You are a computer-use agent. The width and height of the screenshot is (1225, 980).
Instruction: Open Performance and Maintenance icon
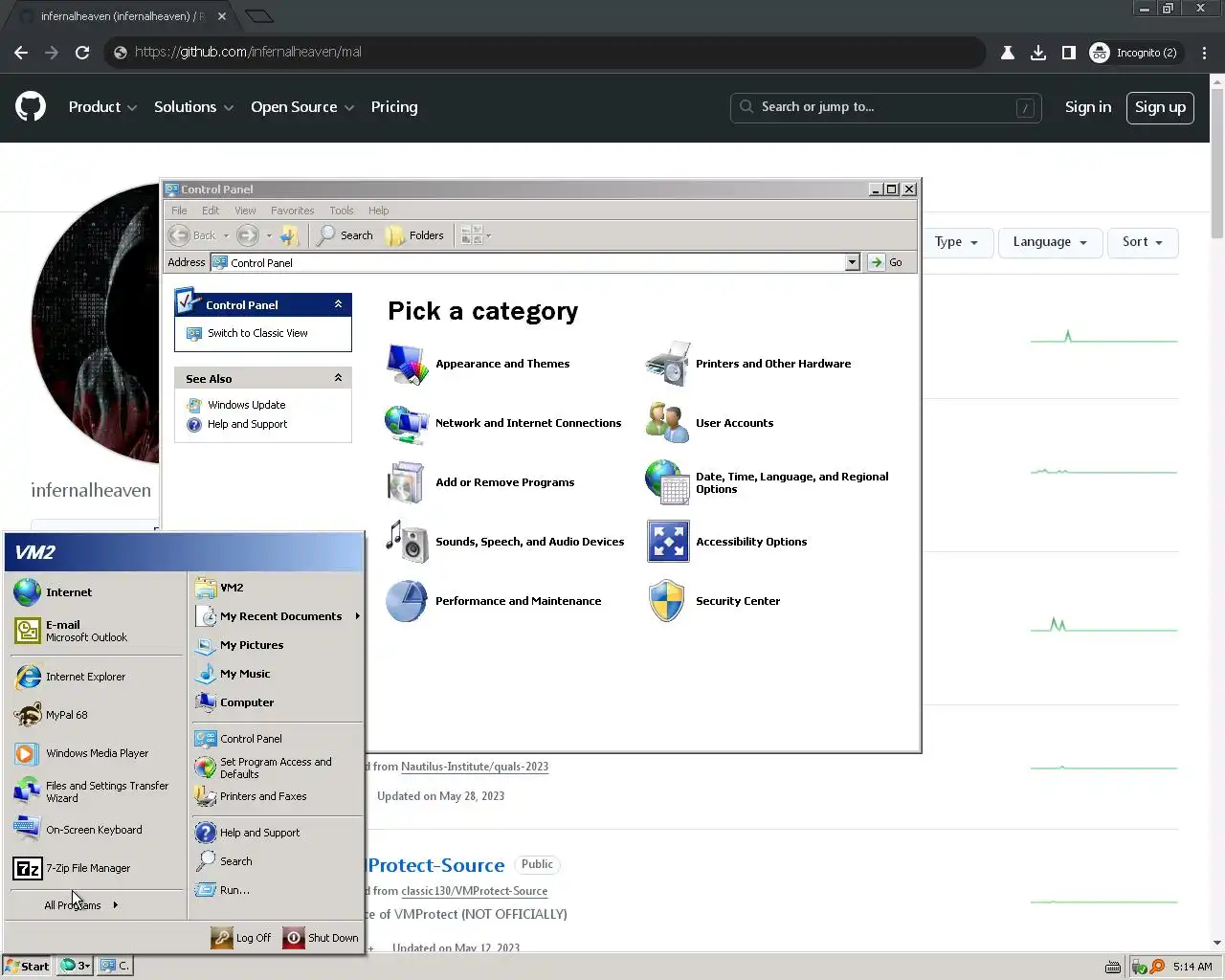click(407, 601)
